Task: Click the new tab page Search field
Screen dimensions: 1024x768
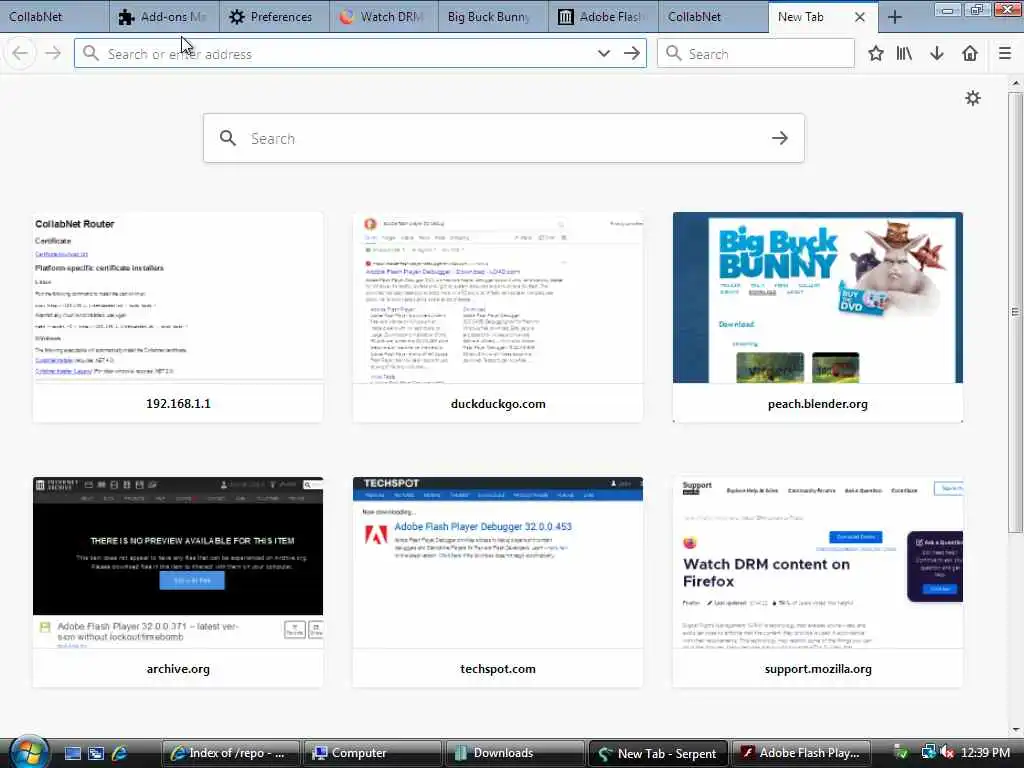Action: [504, 138]
